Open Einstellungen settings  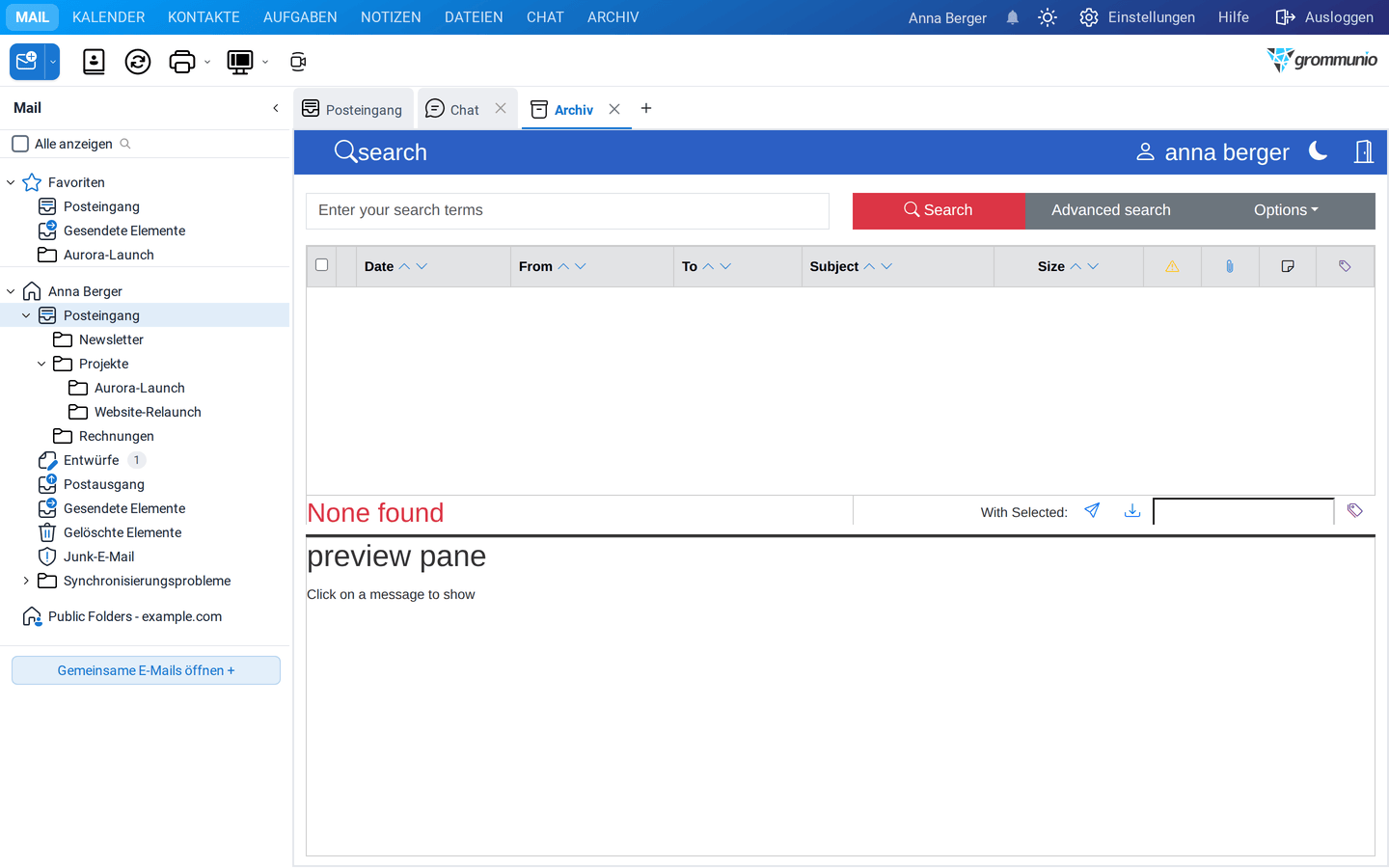coord(1137,17)
